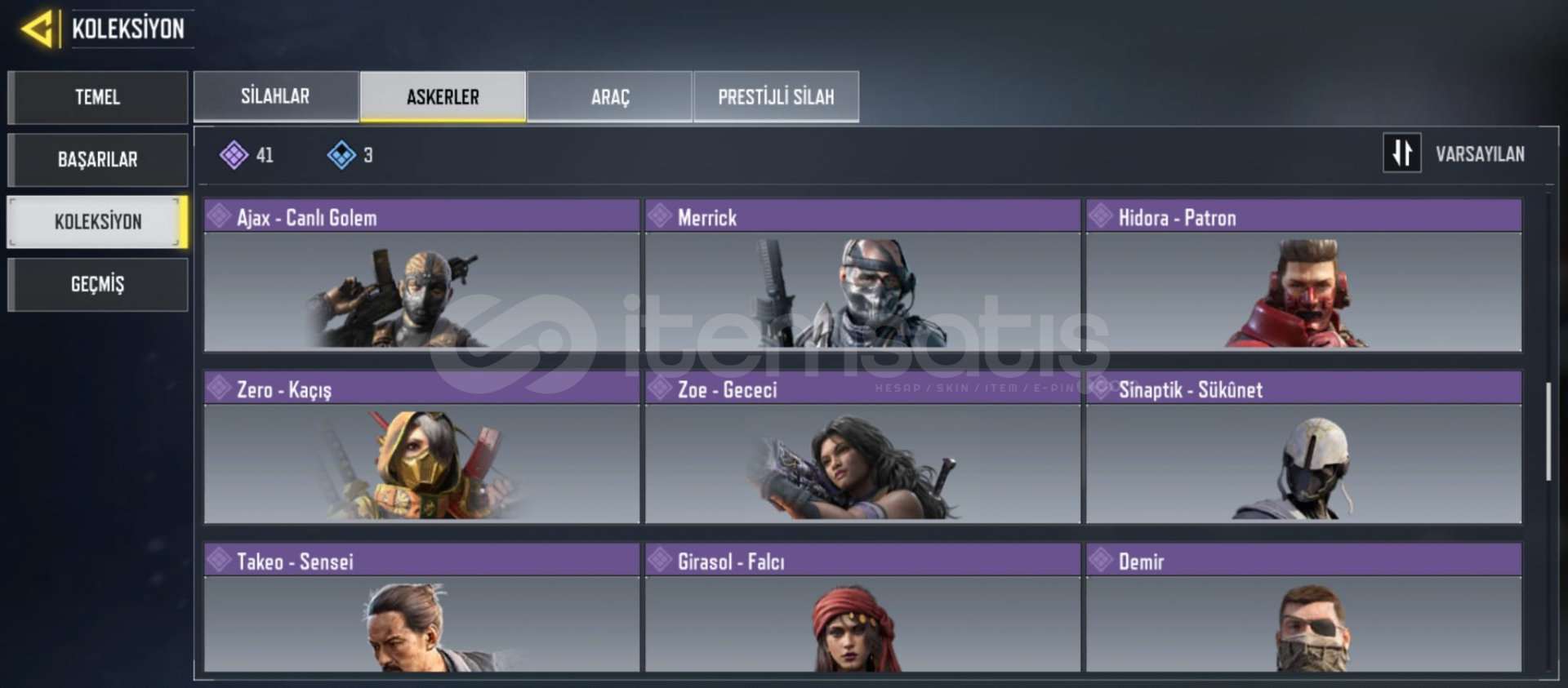Open the TEMEL section
The height and width of the screenshot is (688, 1568).
[98, 97]
